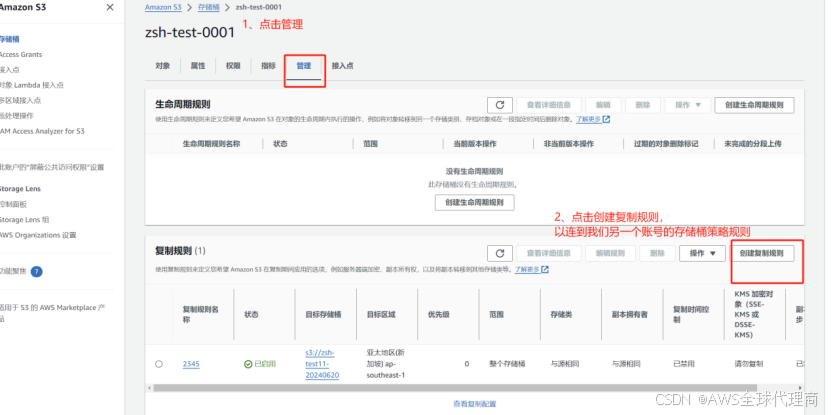831x415 pixels.
Task: Click 创建生命周期规则 button in the empty table
Action: click(474, 202)
